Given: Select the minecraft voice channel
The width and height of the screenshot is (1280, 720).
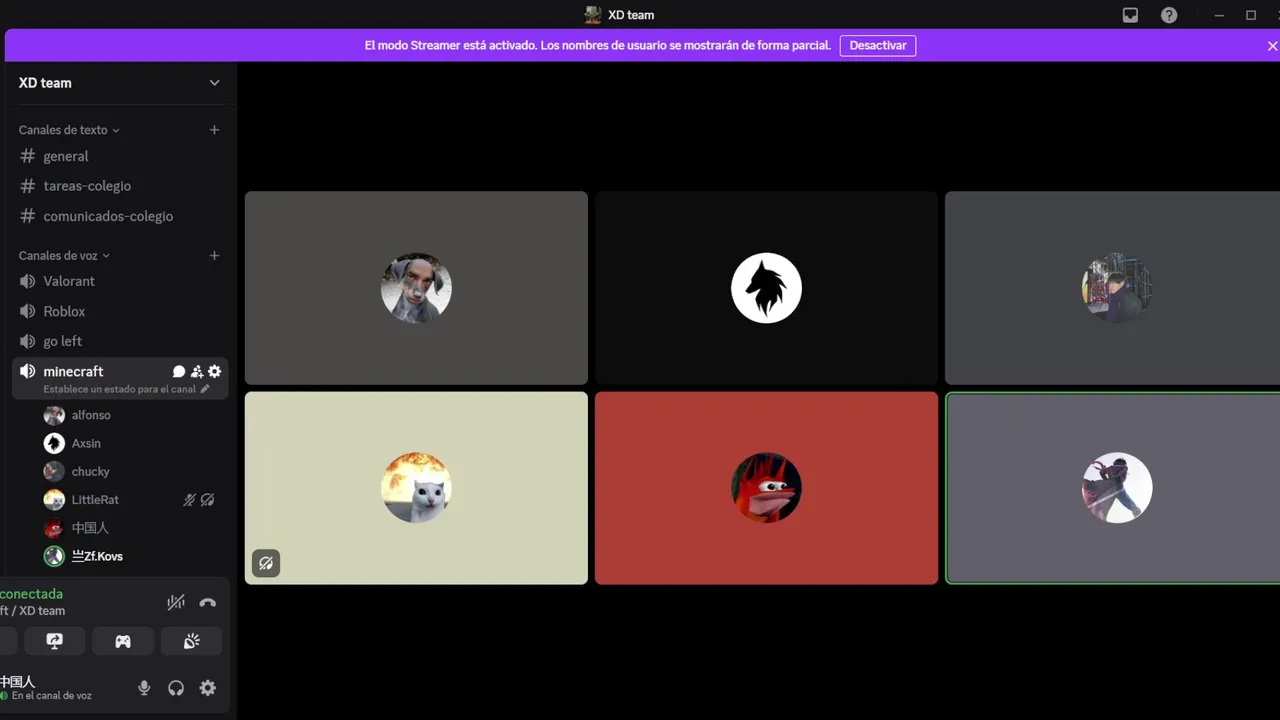Looking at the screenshot, I should coord(73,371).
